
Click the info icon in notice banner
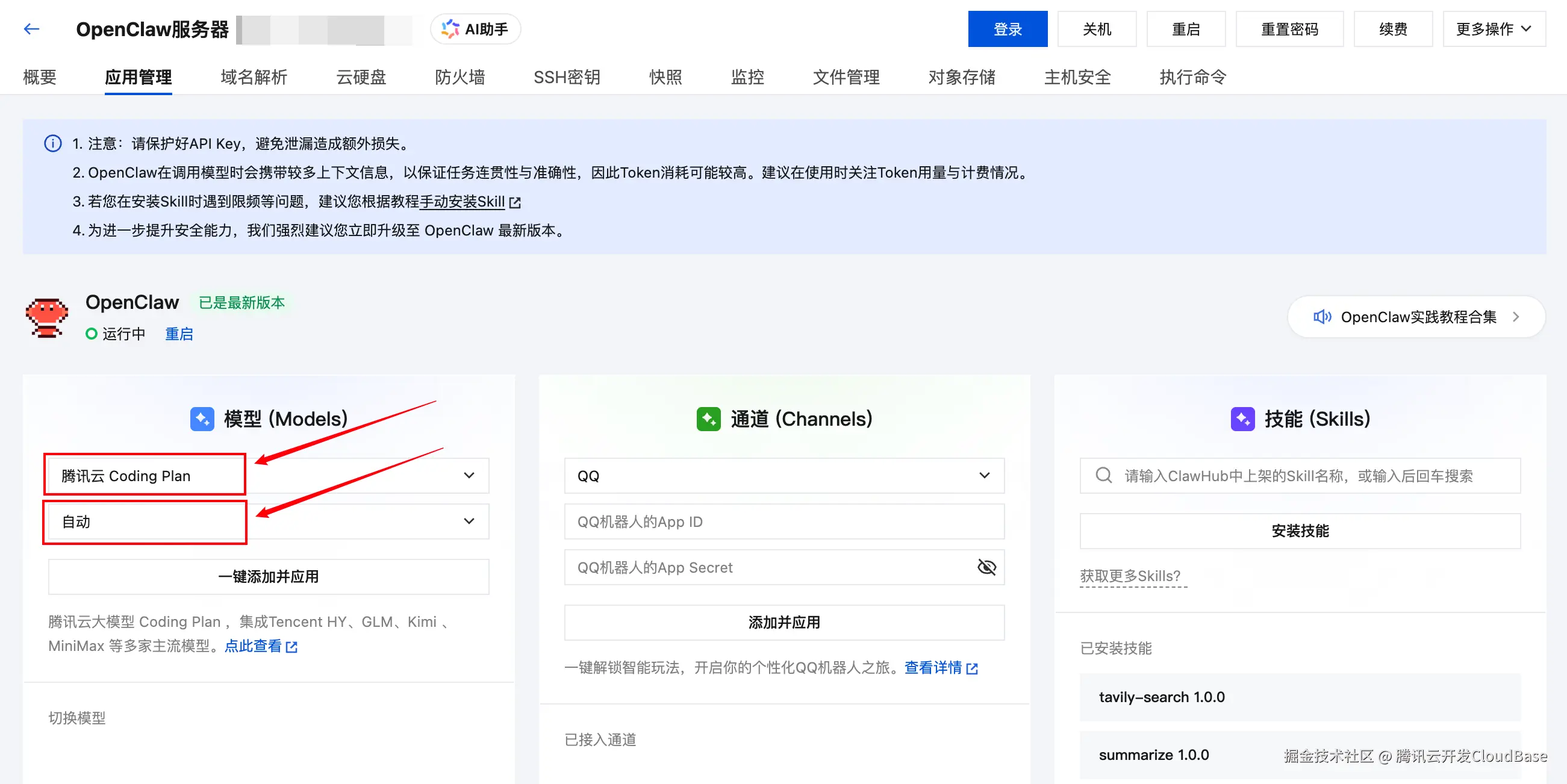53,143
